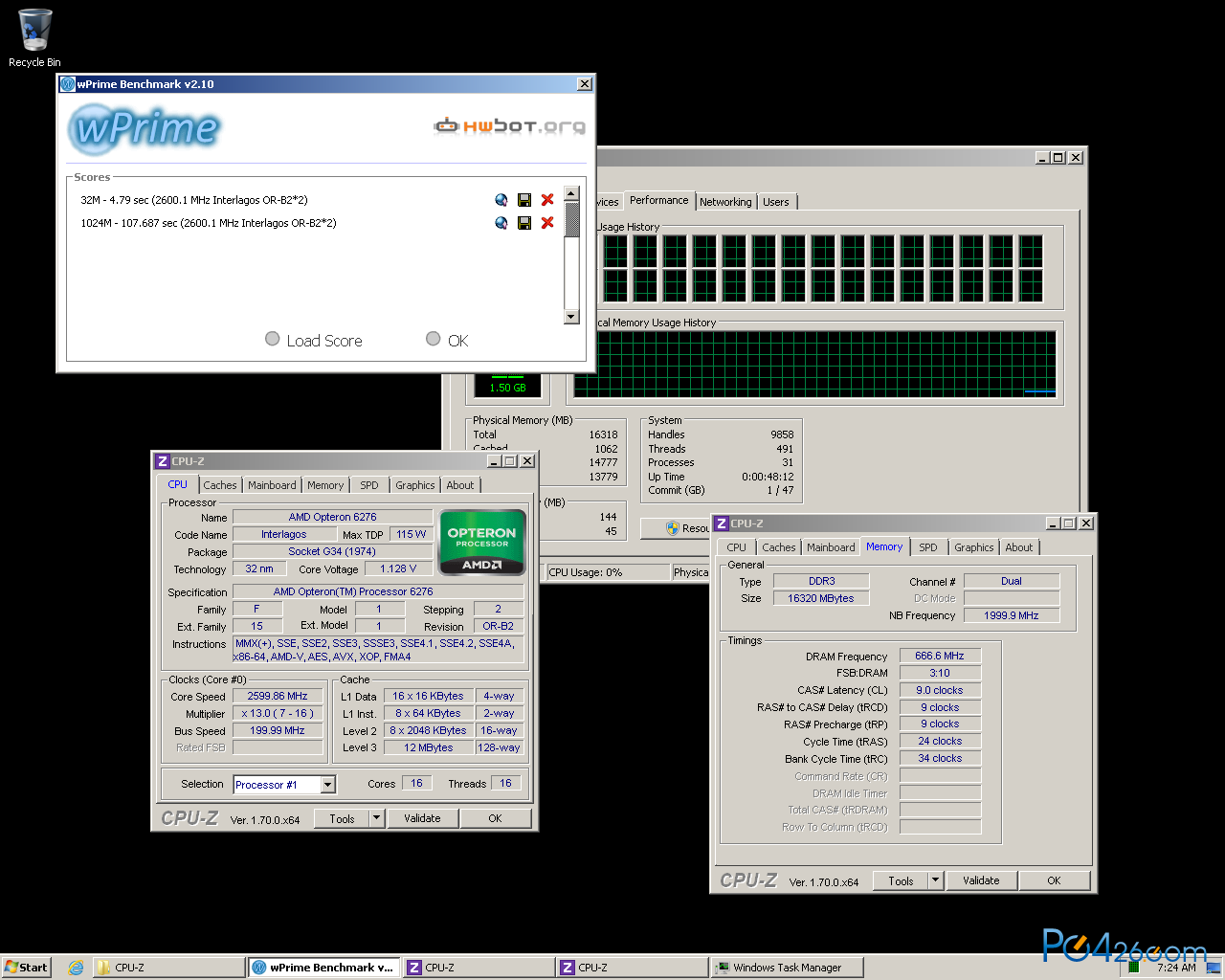This screenshot has width=1225, height=980.
Task: Click the Socket G34 (1974) package field
Action: [332, 551]
